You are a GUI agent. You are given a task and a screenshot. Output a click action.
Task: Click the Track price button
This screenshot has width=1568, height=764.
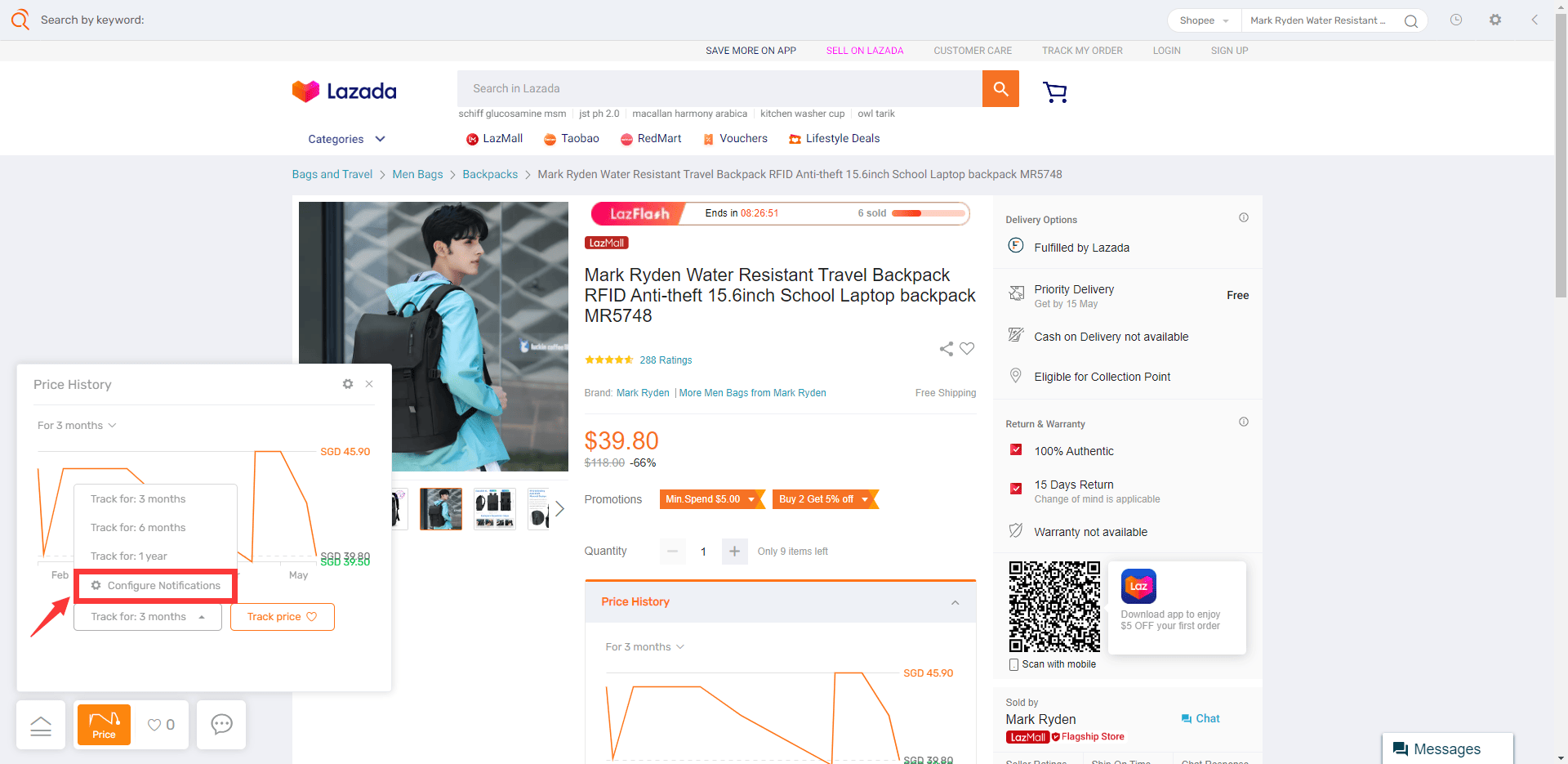click(x=283, y=617)
